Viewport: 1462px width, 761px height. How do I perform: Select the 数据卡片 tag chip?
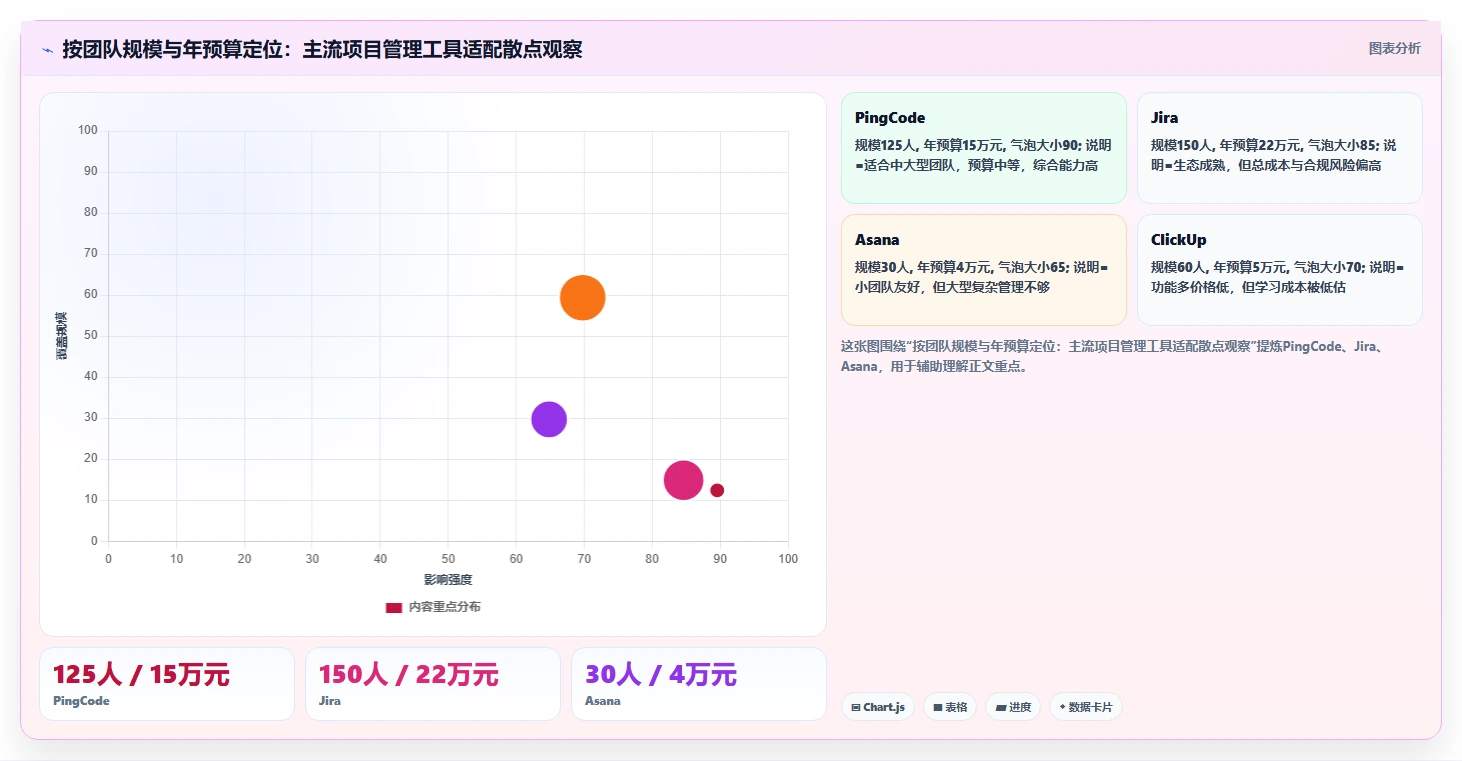1086,707
